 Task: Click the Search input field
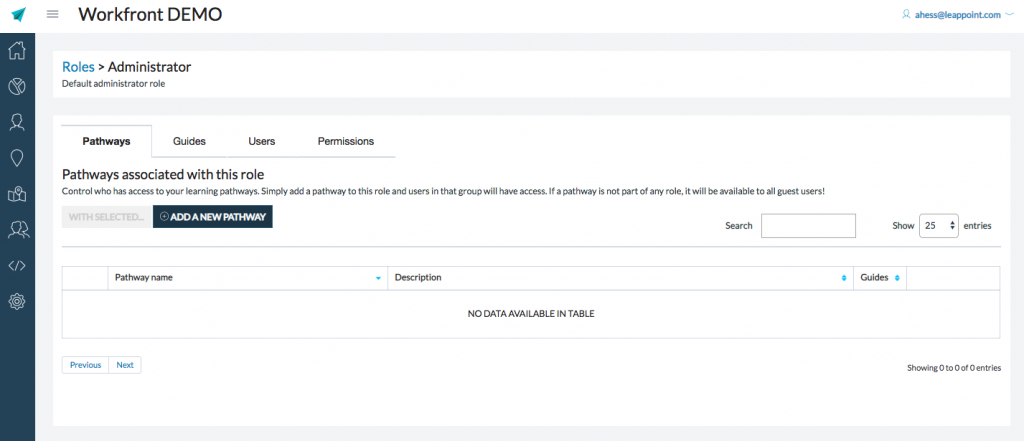808,226
